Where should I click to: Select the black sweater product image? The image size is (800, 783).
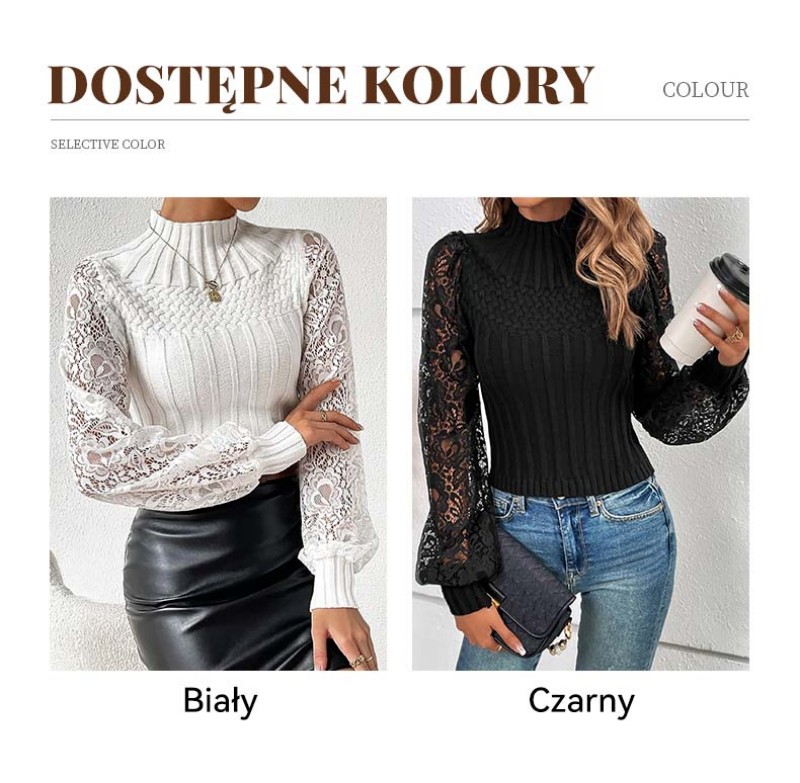click(x=581, y=434)
